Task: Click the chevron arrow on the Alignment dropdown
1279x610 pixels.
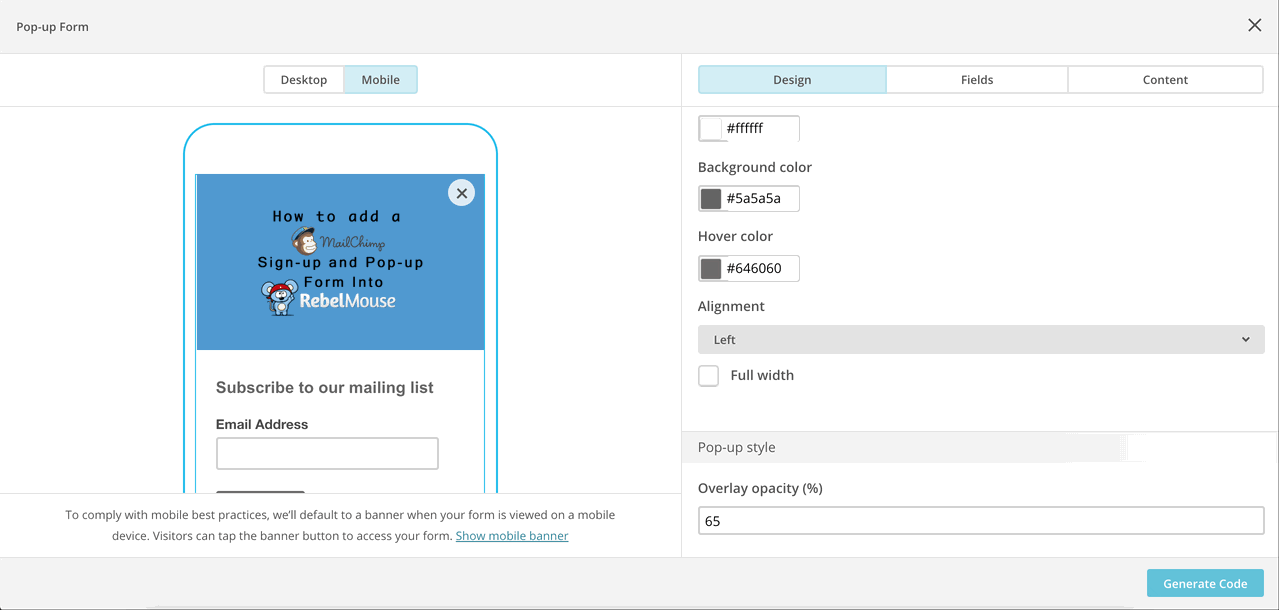Action: [x=1245, y=340]
